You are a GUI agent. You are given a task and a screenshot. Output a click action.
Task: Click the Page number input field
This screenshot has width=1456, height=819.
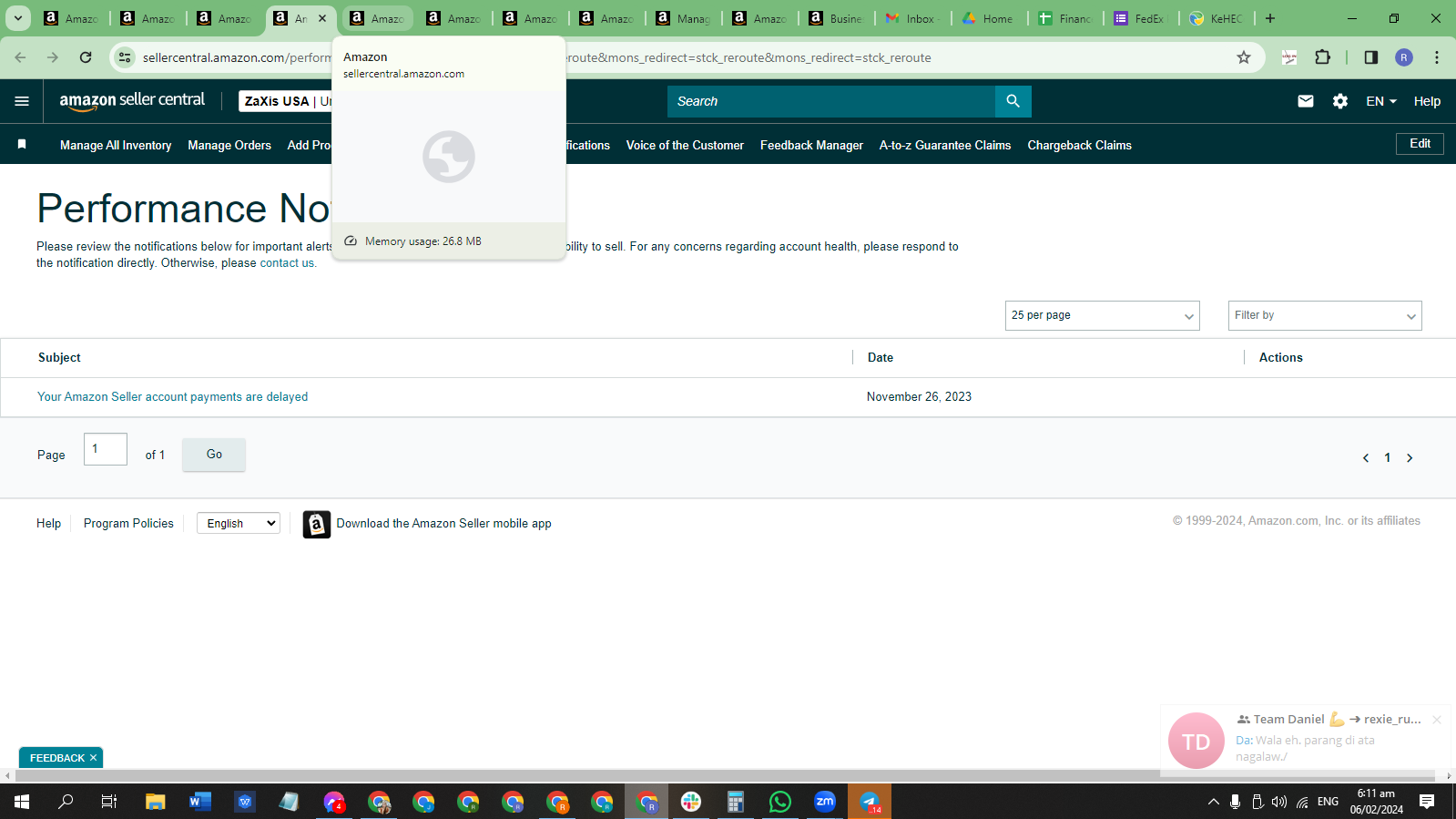coord(106,449)
